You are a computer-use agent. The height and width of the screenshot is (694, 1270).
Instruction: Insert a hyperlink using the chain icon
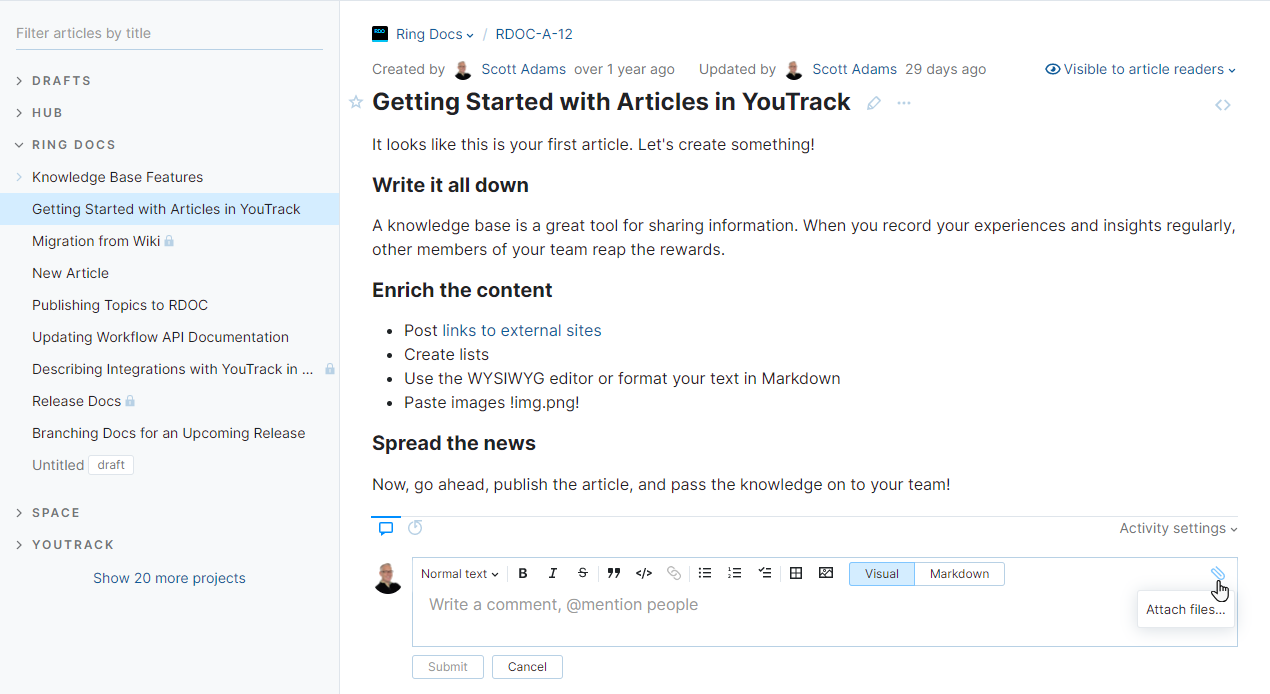pyautogui.click(x=674, y=573)
